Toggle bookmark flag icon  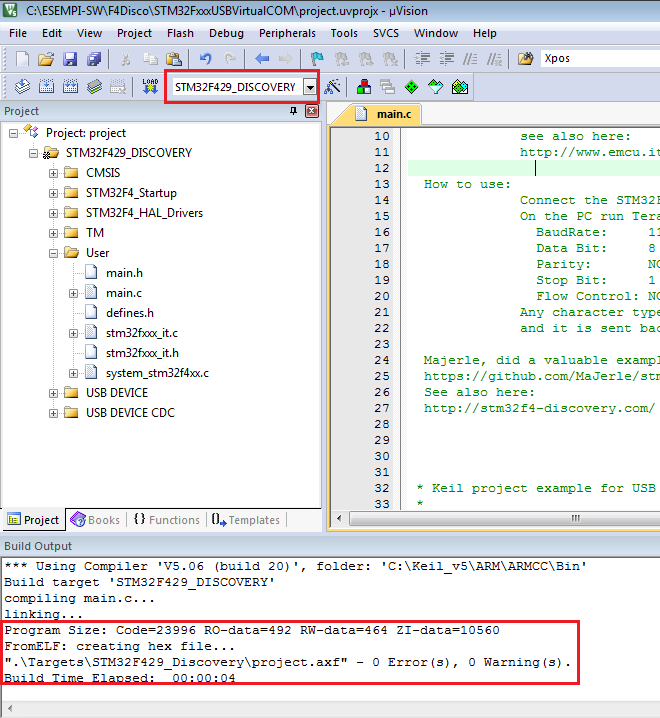(x=317, y=59)
